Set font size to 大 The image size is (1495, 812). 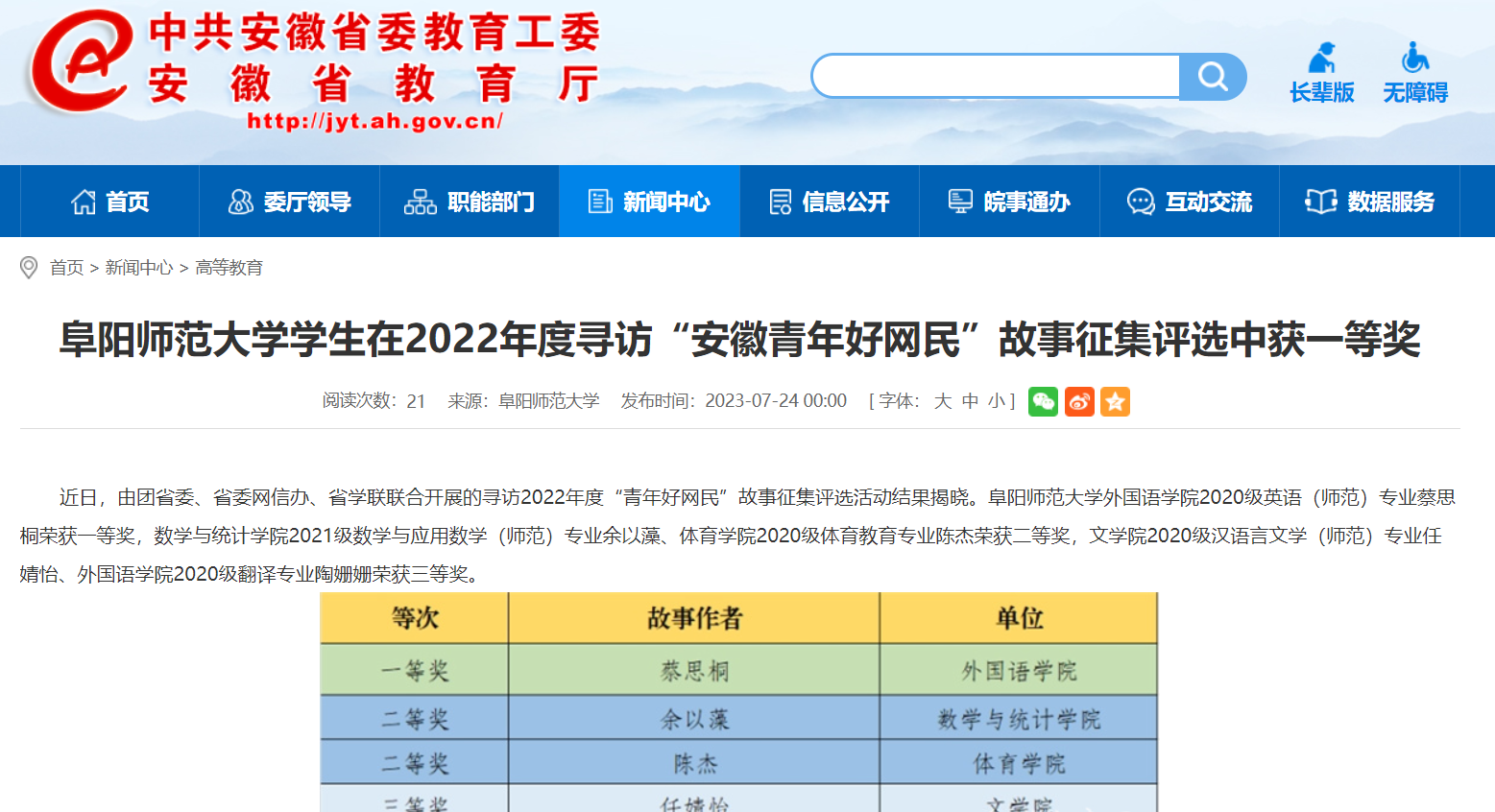pyautogui.click(x=943, y=401)
